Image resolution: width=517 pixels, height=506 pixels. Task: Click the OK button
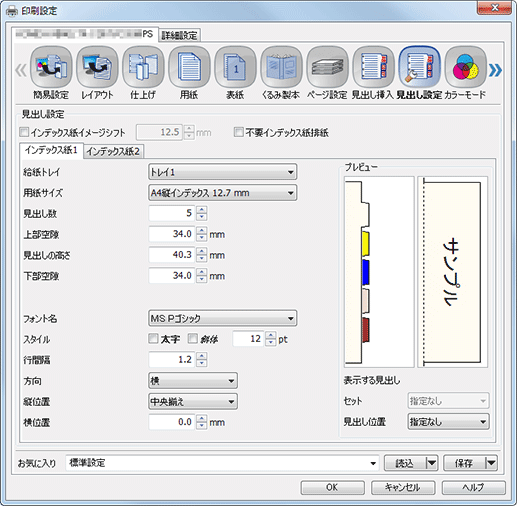tap(332, 487)
